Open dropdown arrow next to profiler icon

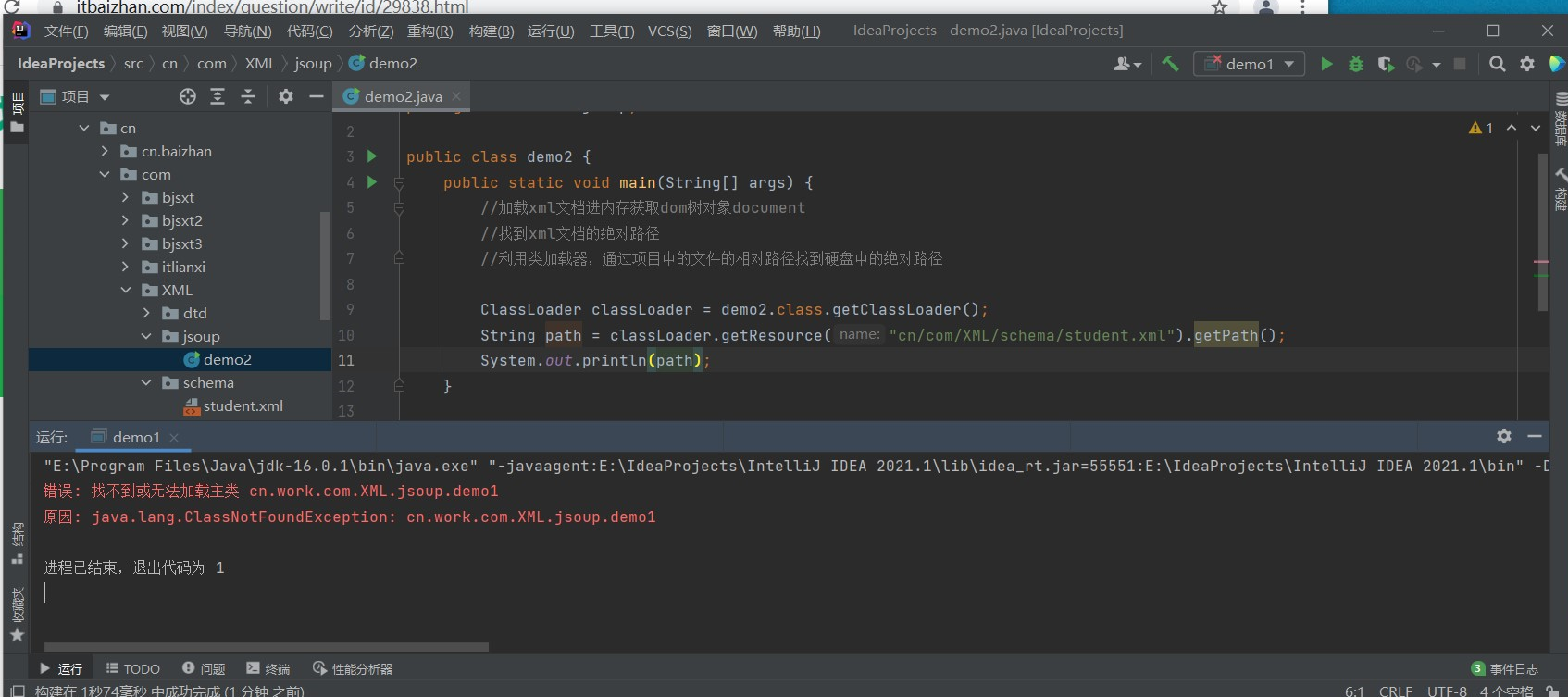click(1437, 65)
